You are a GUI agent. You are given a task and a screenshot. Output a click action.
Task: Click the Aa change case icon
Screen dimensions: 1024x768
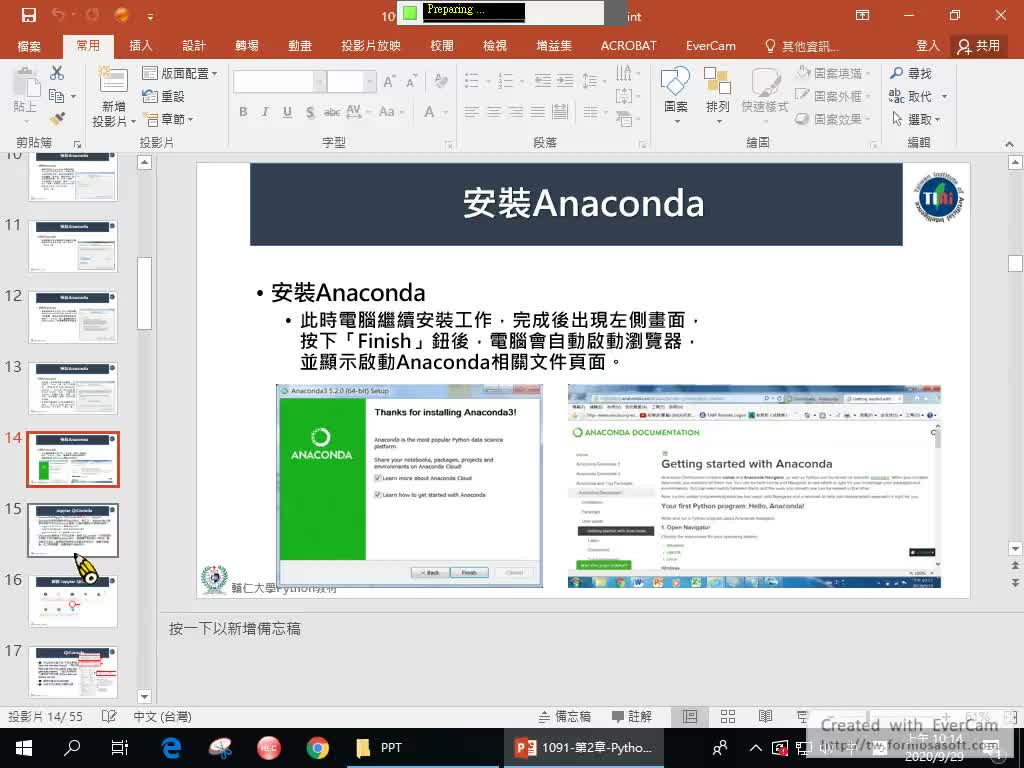[387, 112]
